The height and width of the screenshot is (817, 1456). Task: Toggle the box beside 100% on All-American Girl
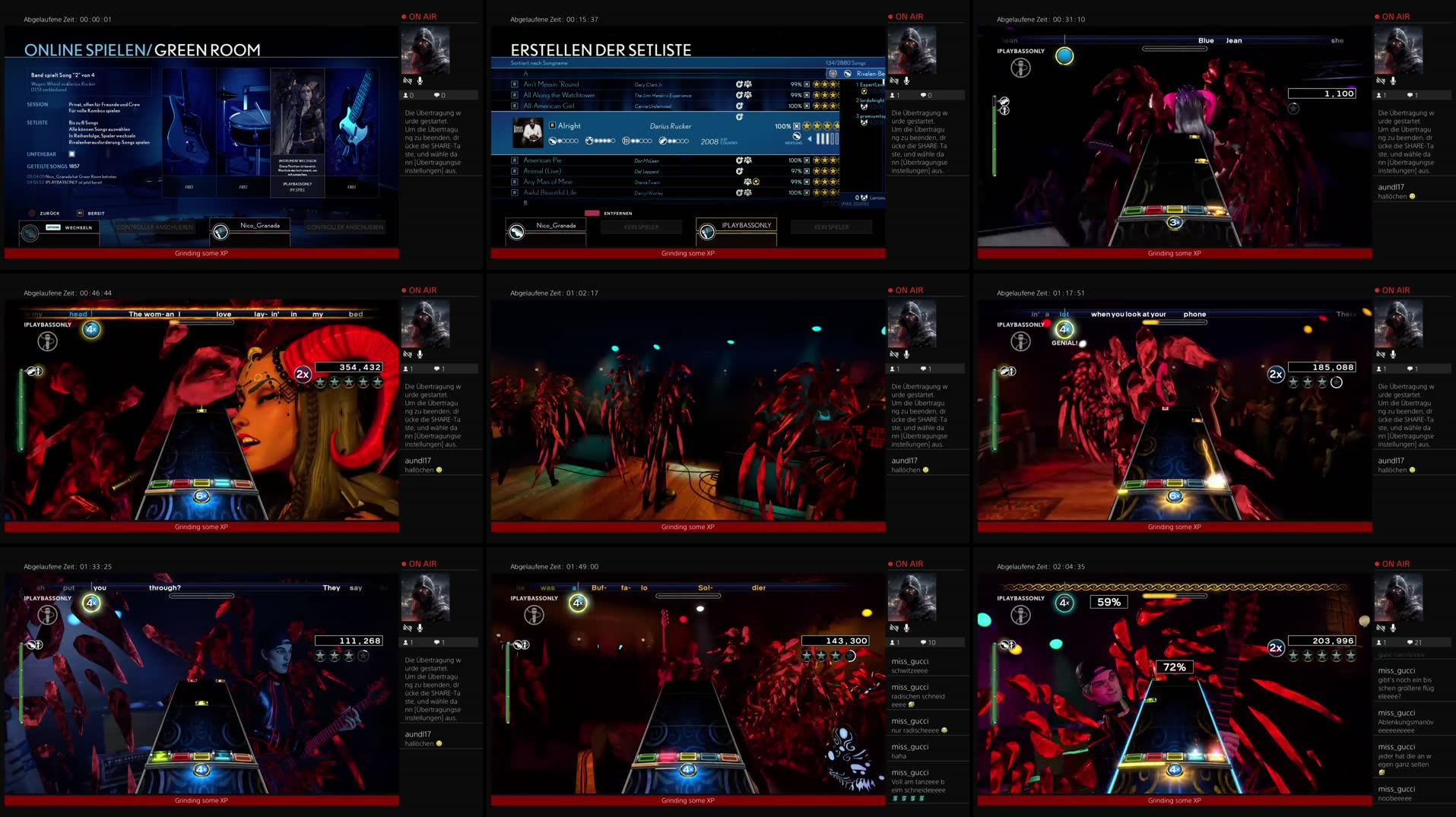click(x=807, y=106)
